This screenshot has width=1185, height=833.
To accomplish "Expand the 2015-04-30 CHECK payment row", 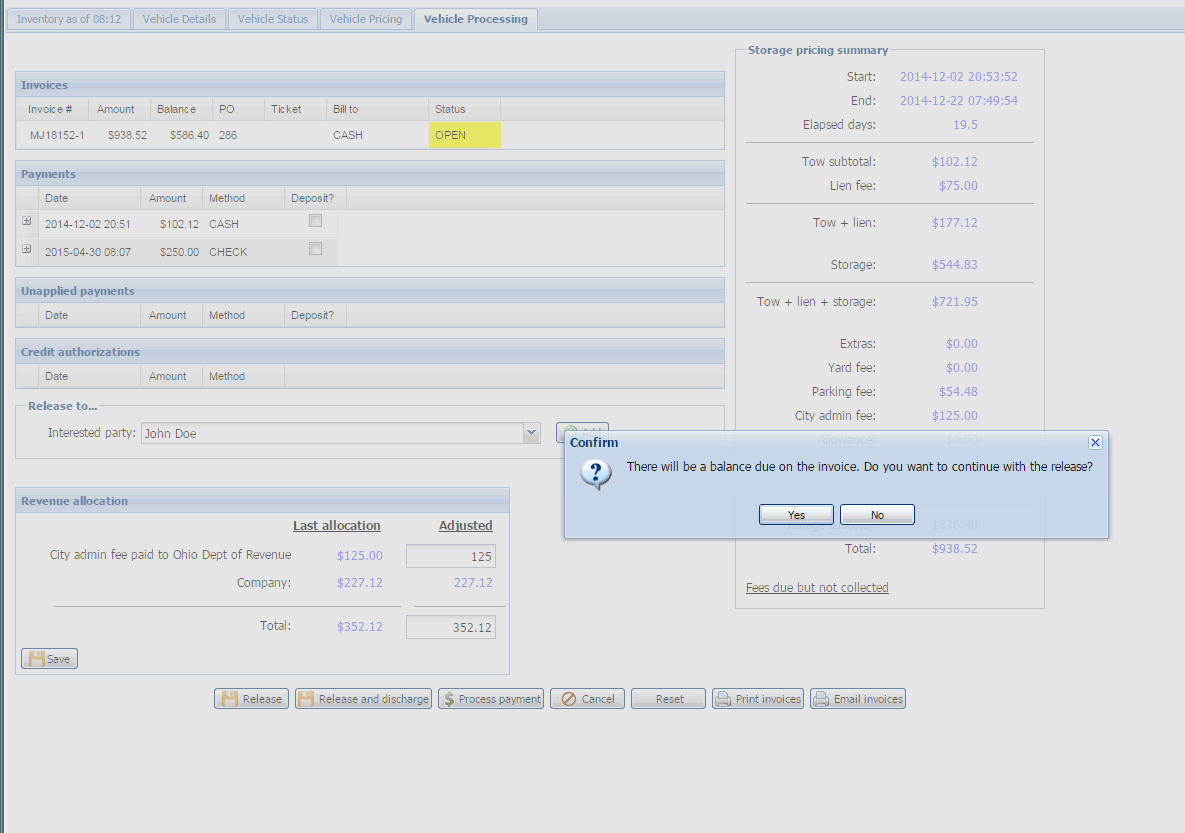I will tap(27, 249).
